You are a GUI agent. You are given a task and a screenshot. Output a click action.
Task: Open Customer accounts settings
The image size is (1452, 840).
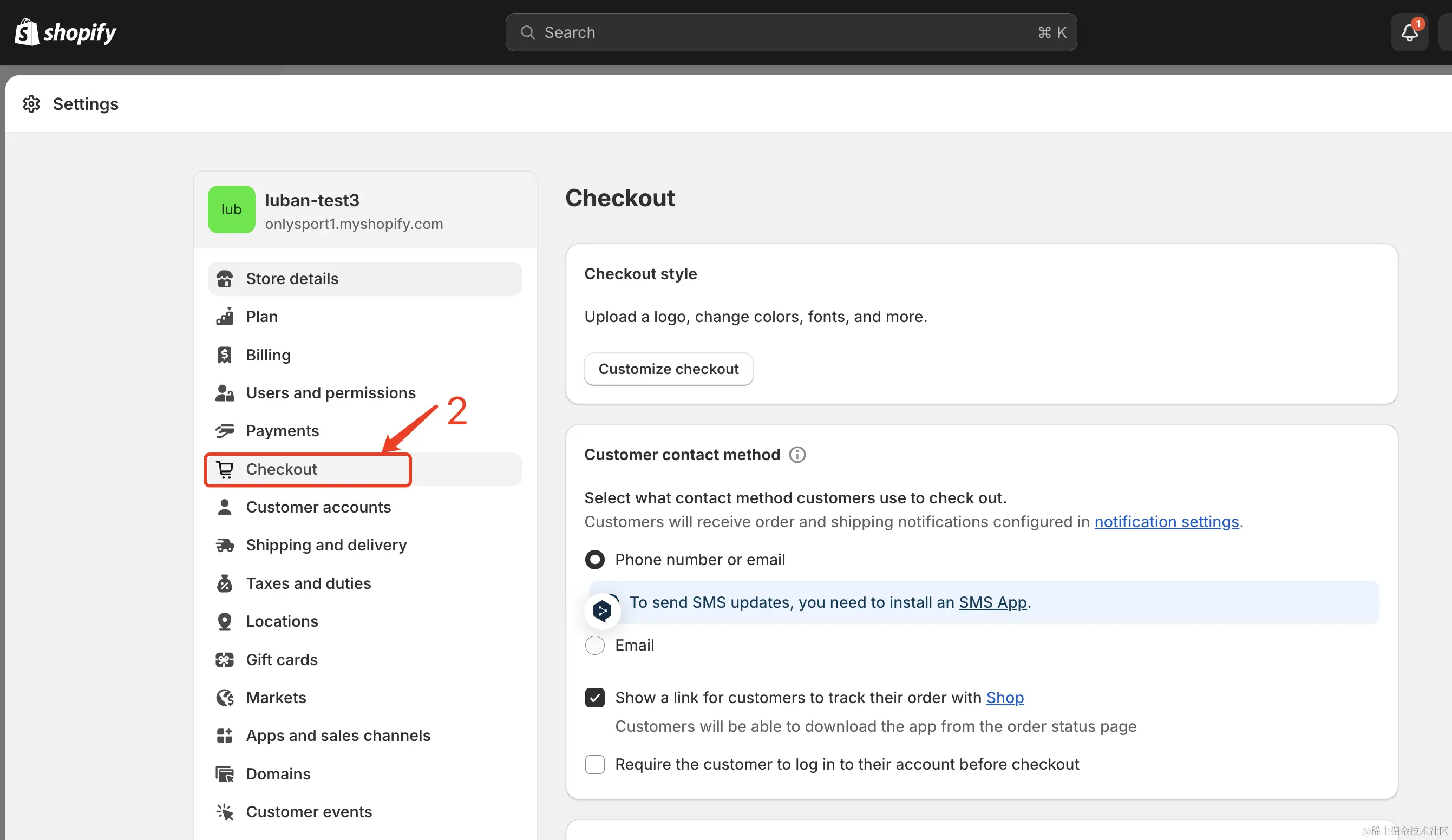(318, 507)
